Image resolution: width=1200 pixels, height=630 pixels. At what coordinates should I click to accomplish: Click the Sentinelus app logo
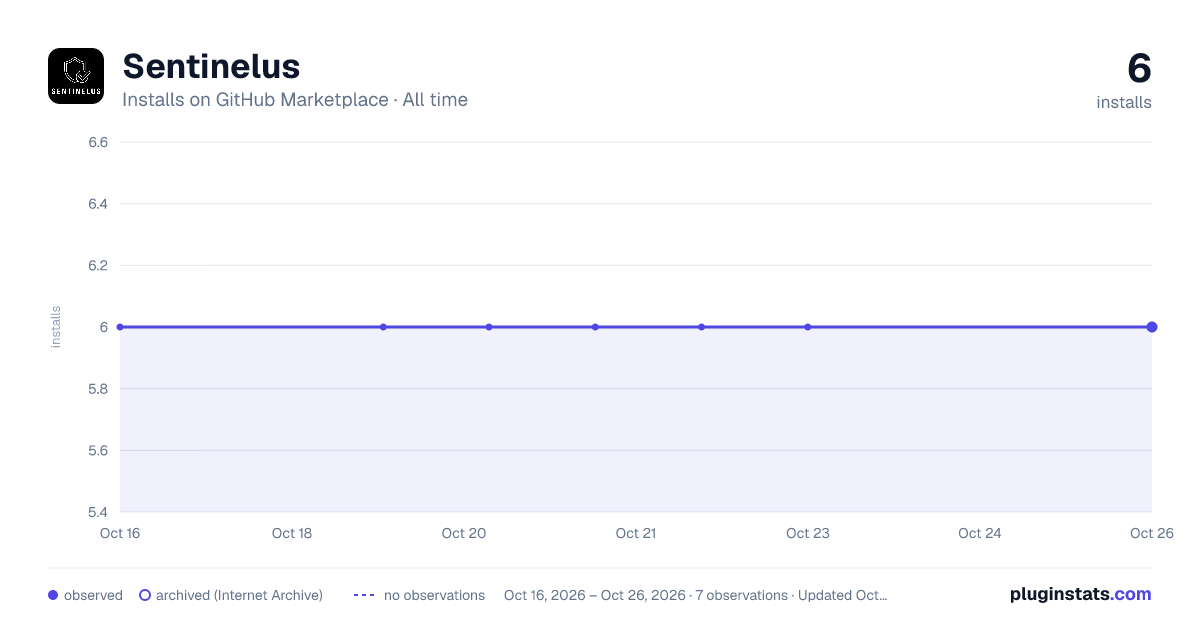(x=76, y=76)
